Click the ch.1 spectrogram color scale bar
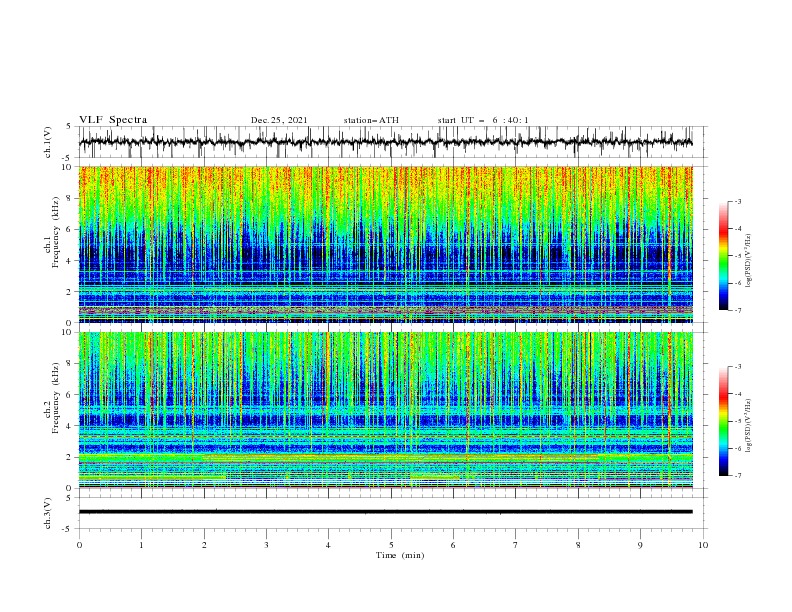The image size is (792, 612). [x=723, y=255]
